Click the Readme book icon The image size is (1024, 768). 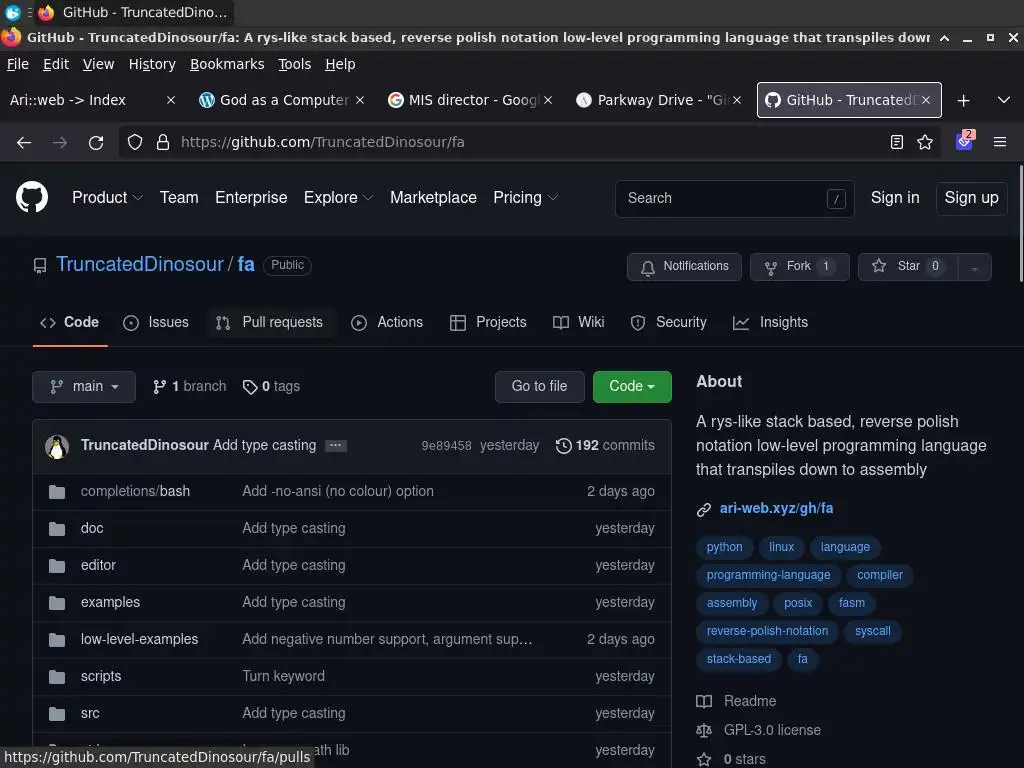704,701
